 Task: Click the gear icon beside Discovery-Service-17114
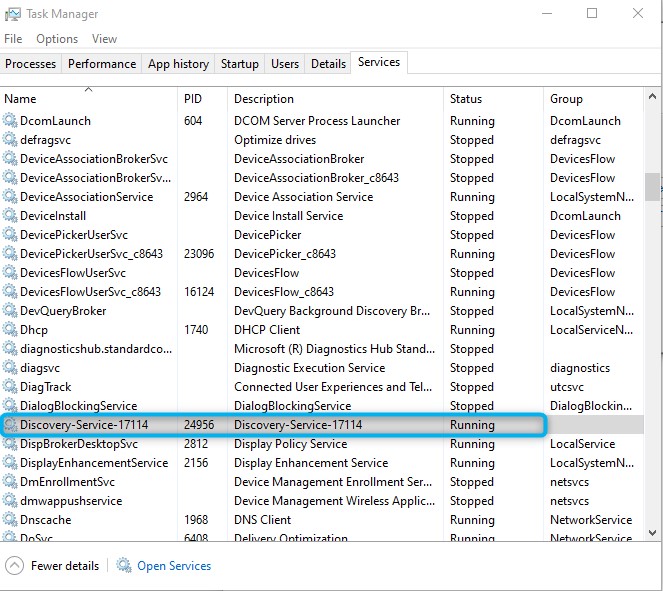[10, 424]
